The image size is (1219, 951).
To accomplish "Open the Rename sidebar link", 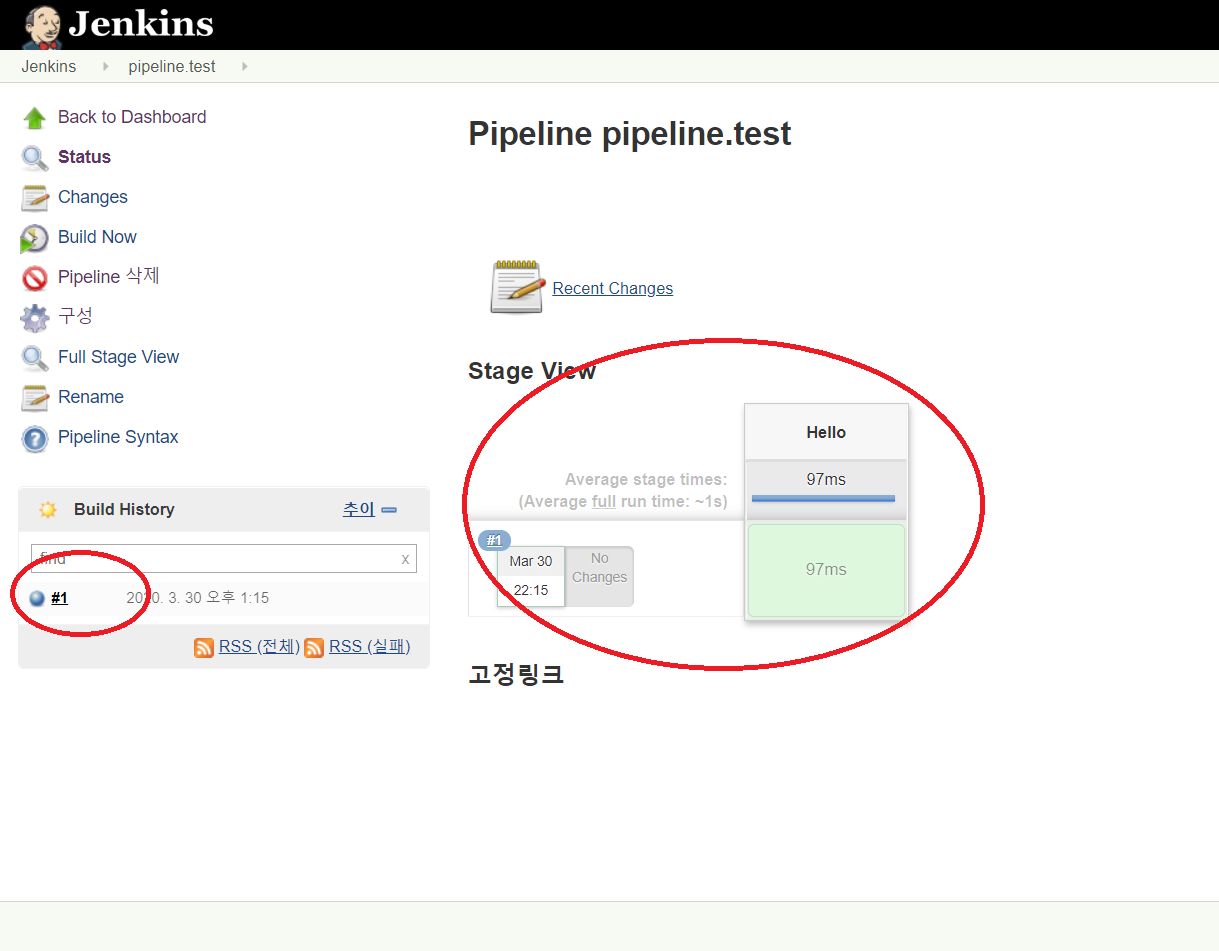I will click(x=91, y=397).
